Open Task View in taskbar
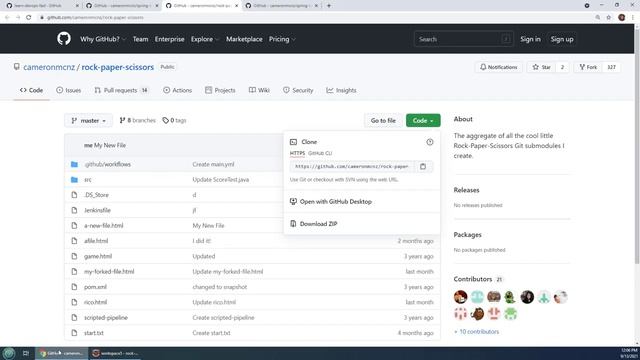640x360 pixels. (x=26, y=353)
